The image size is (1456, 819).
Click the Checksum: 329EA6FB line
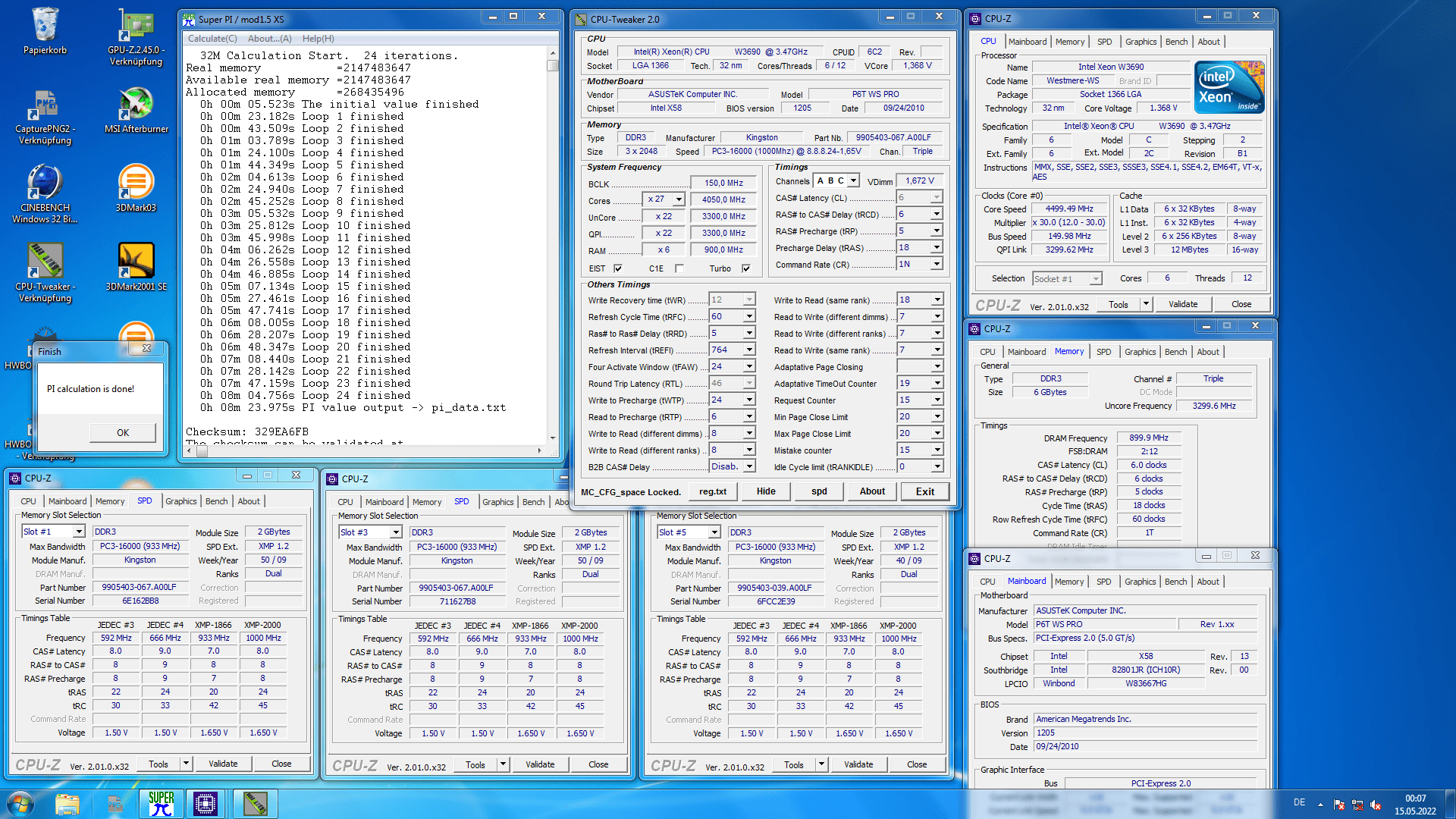(247, 431)
